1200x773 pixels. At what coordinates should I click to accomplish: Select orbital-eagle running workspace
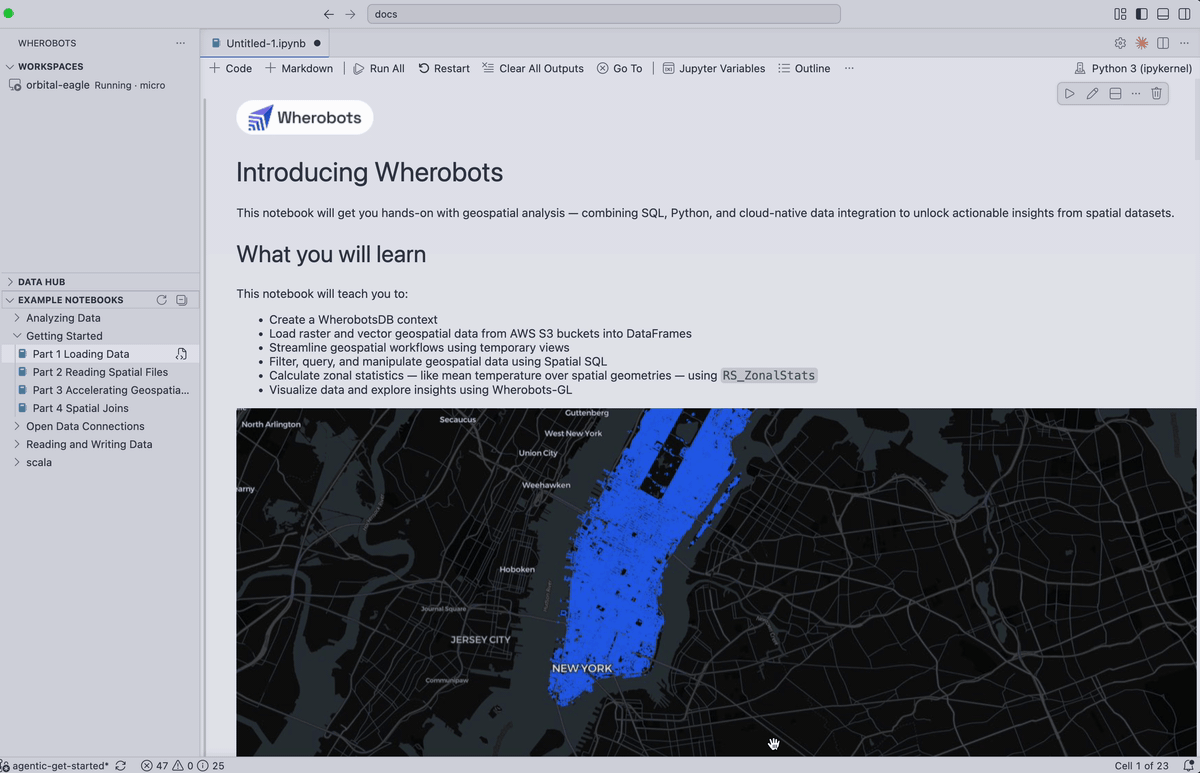(100, 85)
